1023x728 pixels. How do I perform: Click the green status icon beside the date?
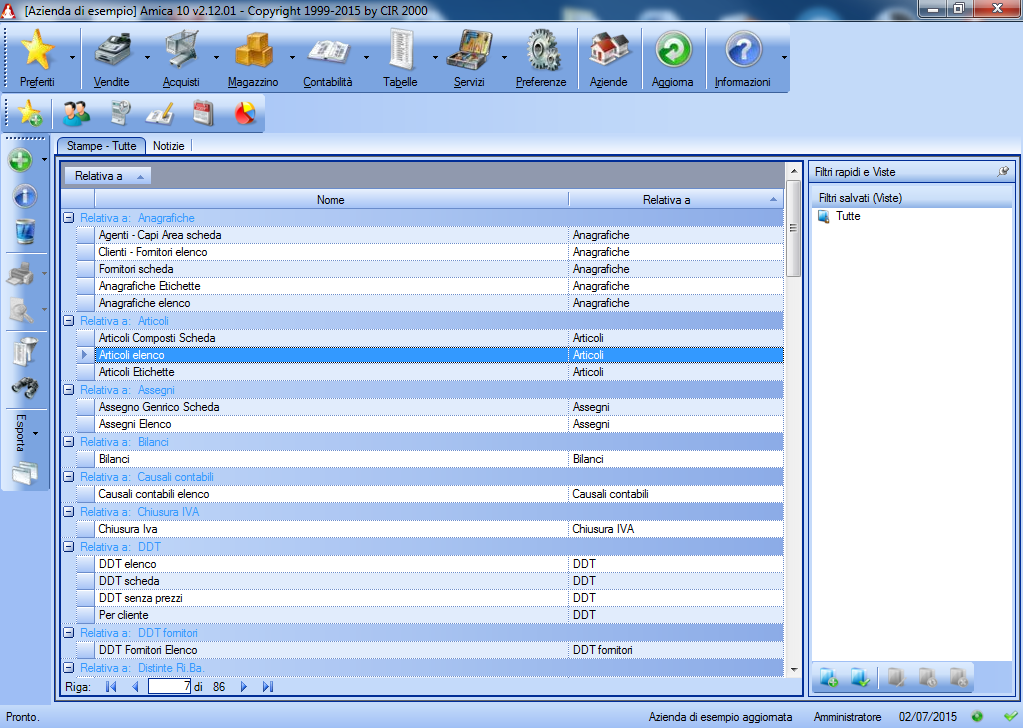[x=977, y=716]
